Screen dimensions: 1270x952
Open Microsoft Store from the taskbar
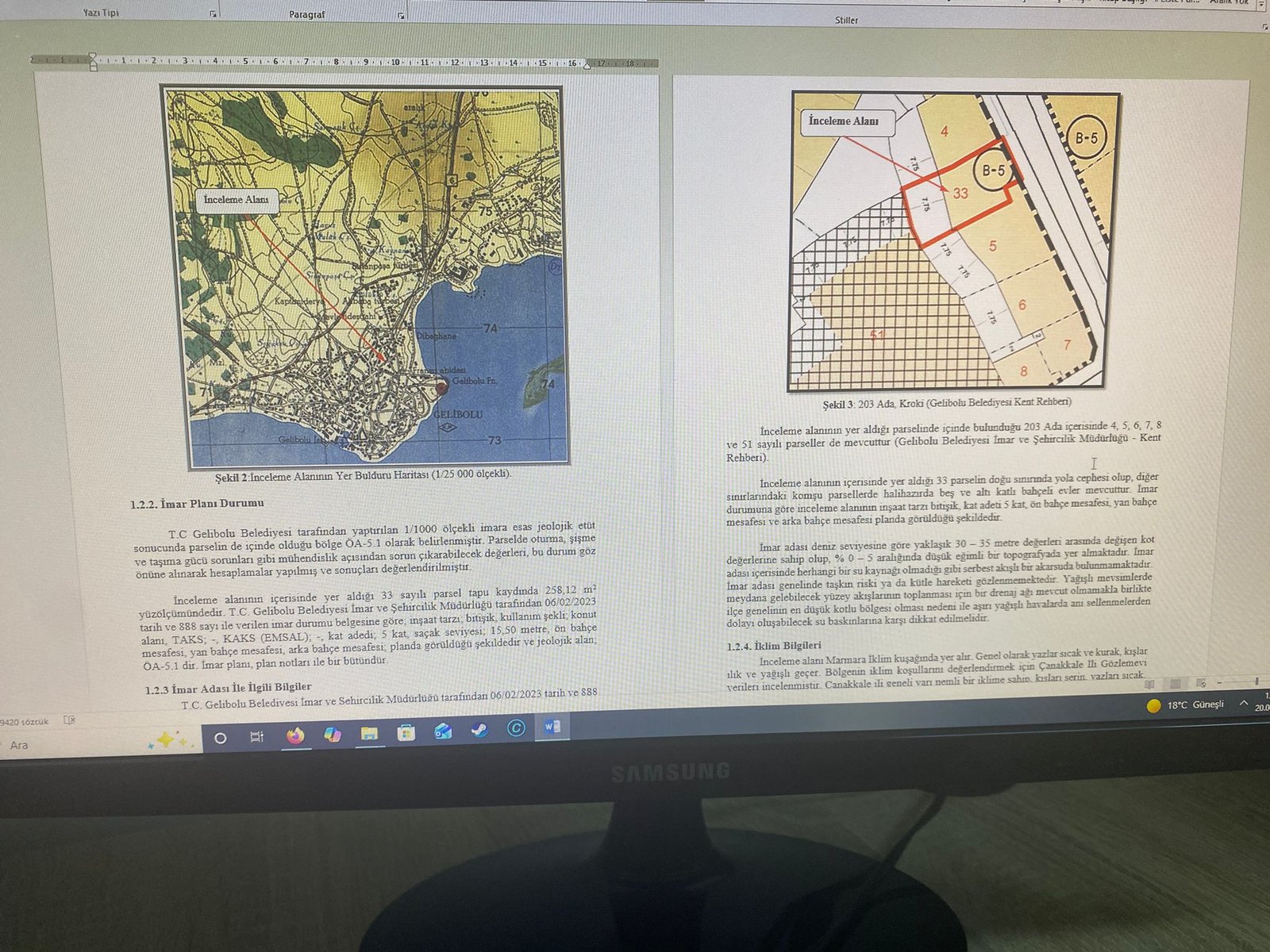[x=406, y=733]
